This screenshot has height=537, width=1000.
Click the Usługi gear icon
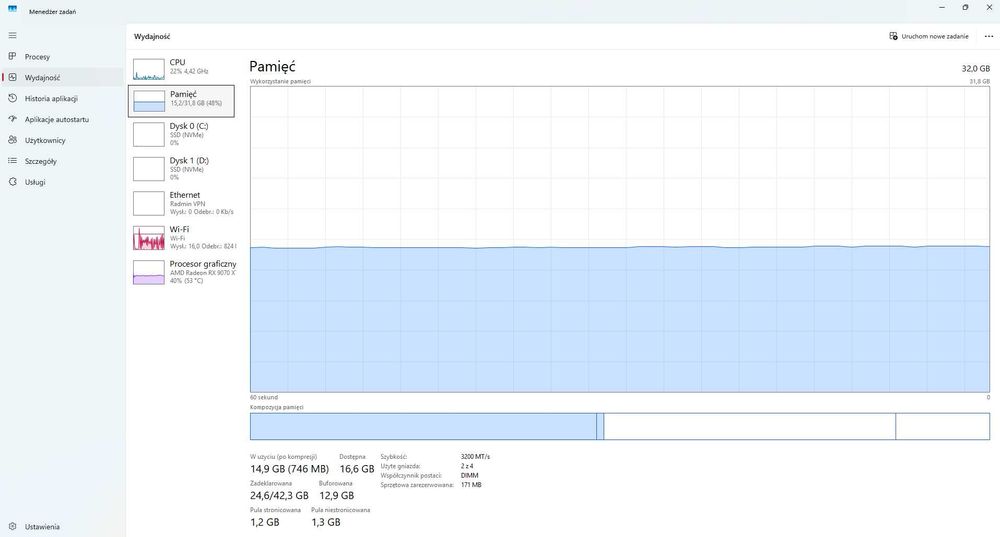point(12,182)
